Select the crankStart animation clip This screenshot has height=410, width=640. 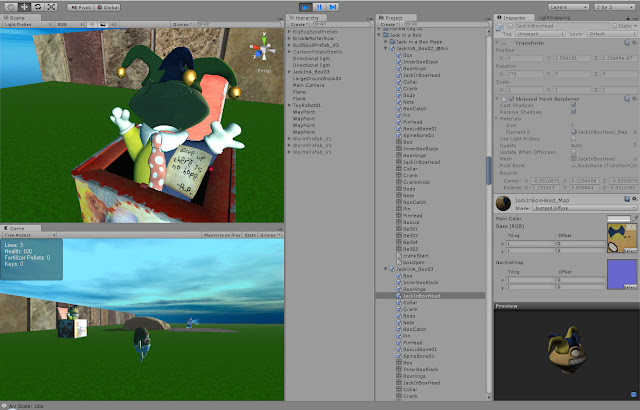(412, 256)
